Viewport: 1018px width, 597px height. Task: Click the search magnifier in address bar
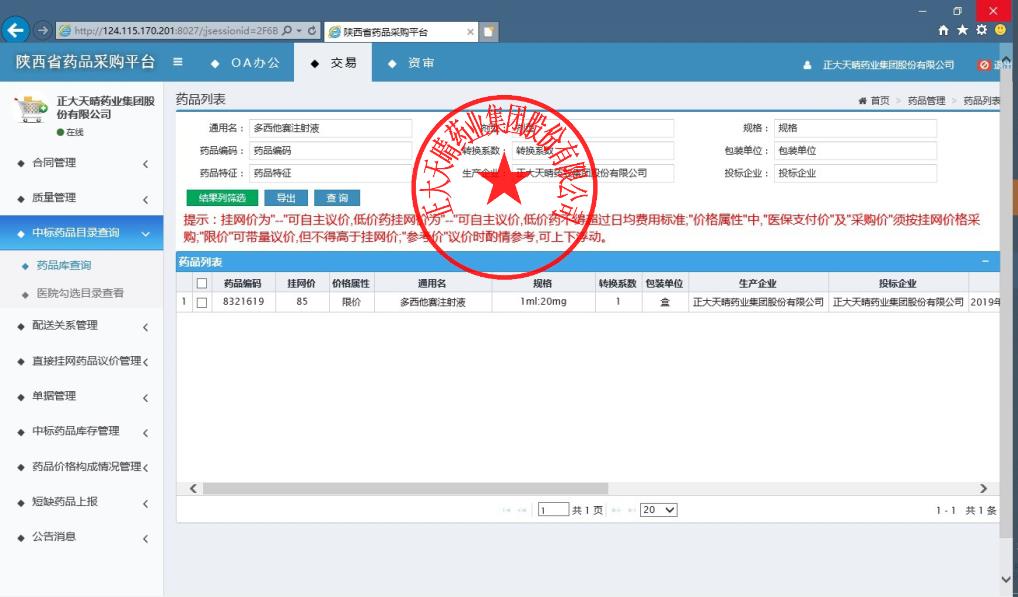pos(288,30)
